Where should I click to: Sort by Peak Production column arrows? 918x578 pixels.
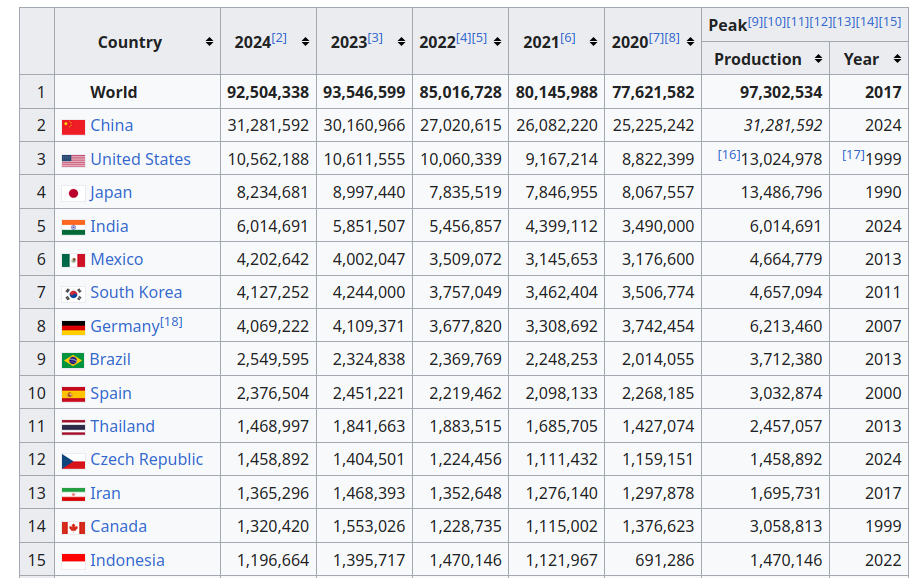pyautogui.click(x=818, y=59)
